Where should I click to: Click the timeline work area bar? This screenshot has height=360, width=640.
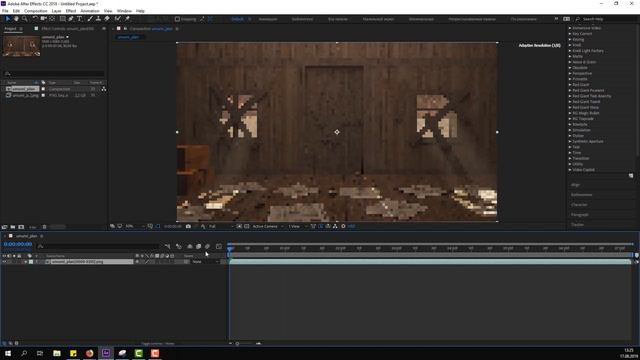(x=431, y=255)
